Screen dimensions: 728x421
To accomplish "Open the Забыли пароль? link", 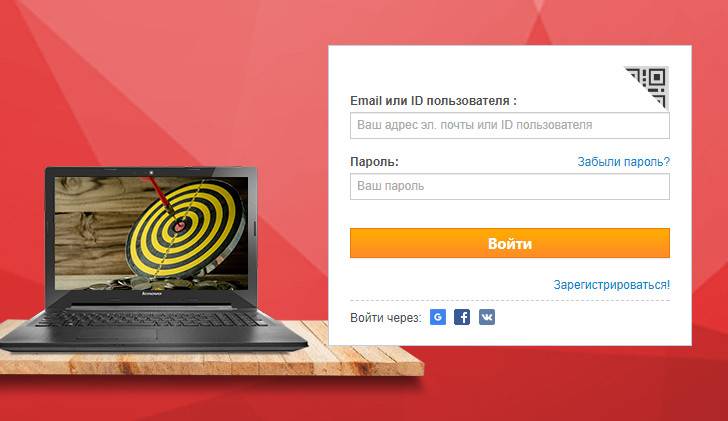I will coord(624,162).
